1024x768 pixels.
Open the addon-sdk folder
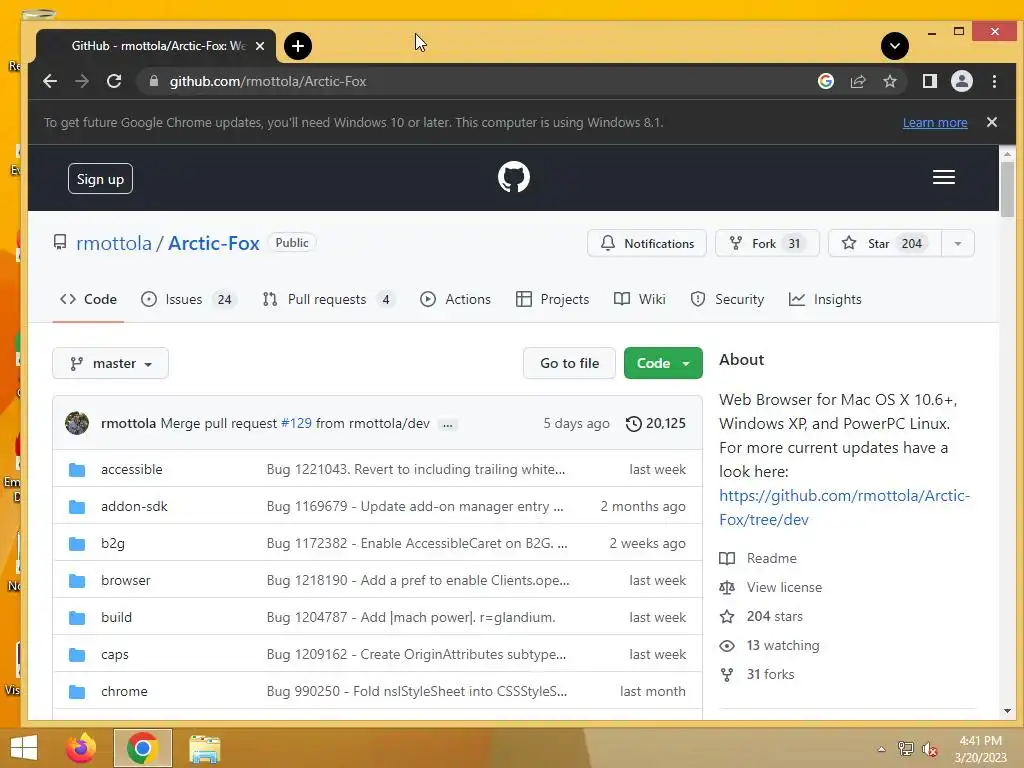(x=134, y=506)
